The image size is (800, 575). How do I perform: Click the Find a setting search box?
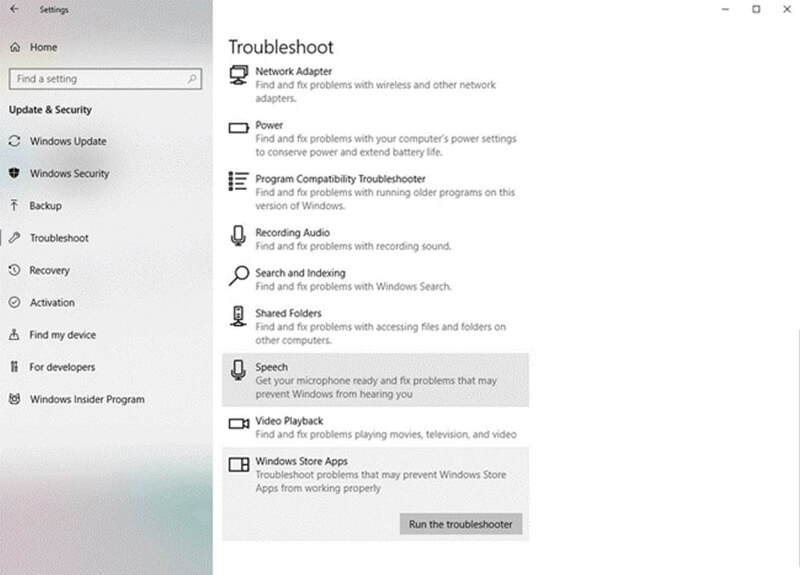(x=105, y=79)
